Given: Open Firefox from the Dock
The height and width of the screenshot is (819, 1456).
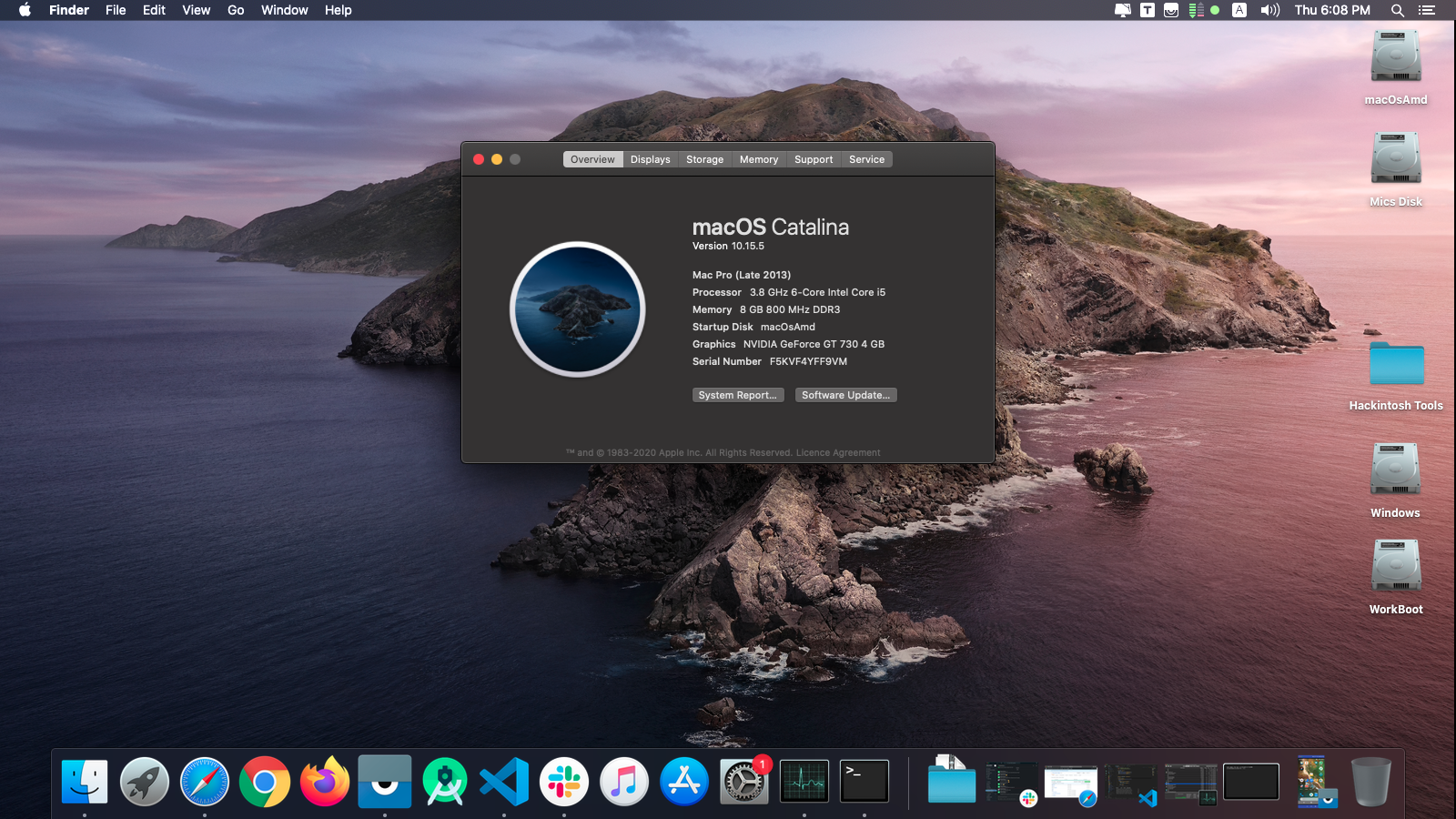Looking at the screenshot, I should (325, 782).
